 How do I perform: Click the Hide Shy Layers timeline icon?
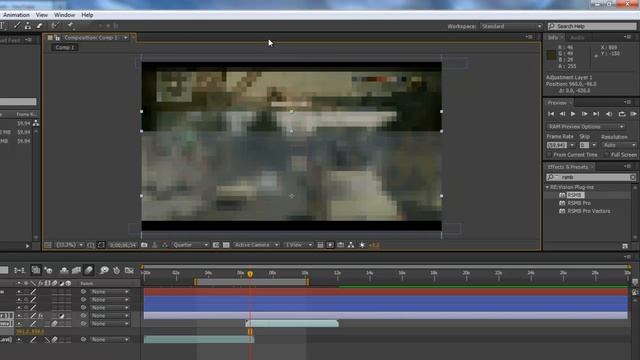tap(64, 270)
